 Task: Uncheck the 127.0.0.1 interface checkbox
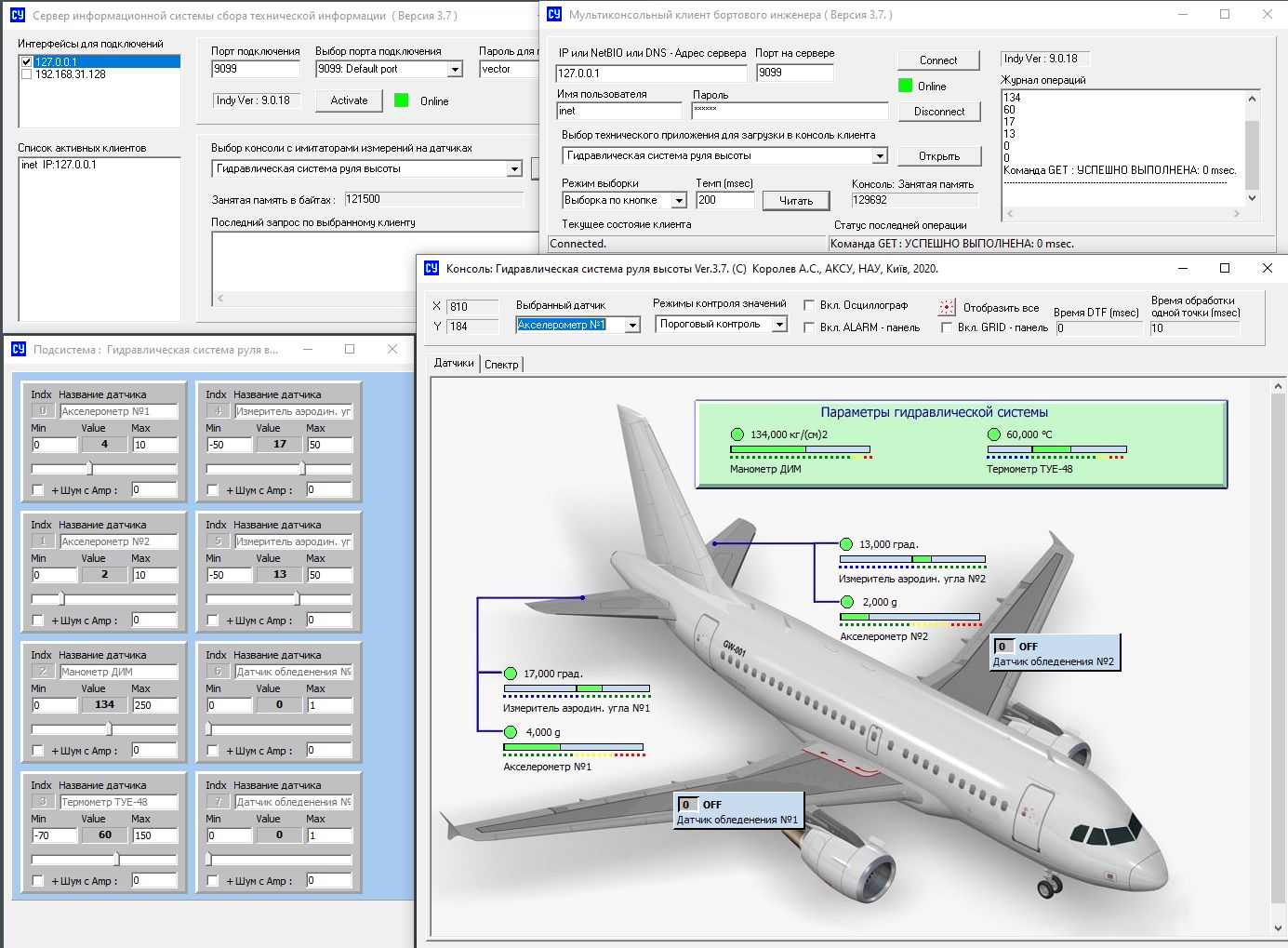point(26,62)
